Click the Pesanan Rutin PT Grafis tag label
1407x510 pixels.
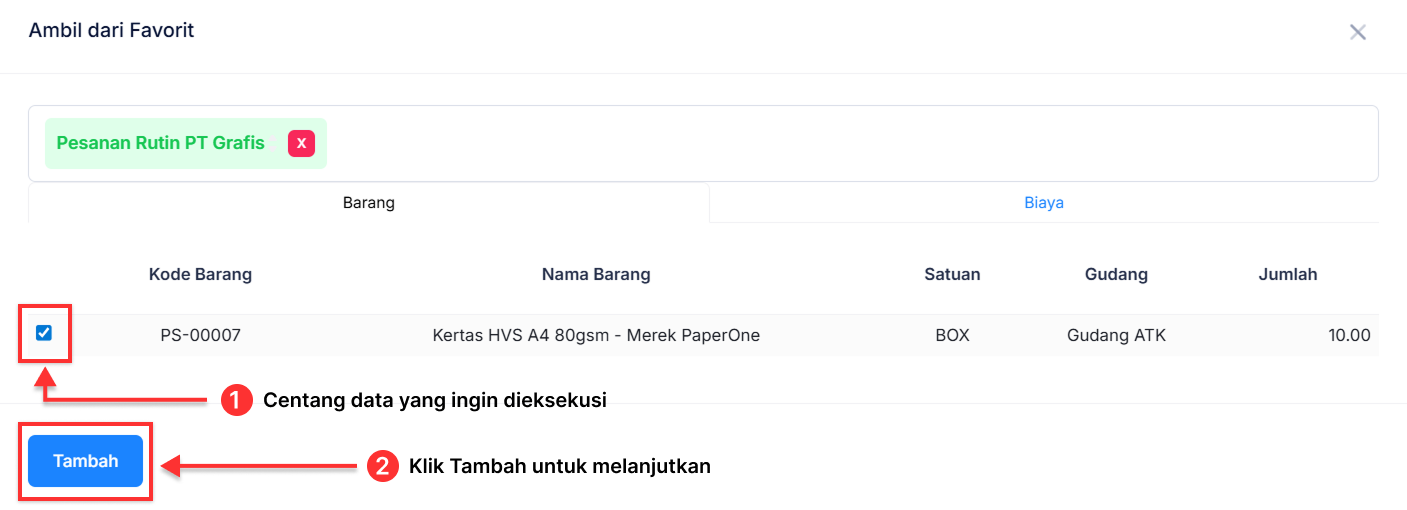pyautogui.click(x=161, y=143)
